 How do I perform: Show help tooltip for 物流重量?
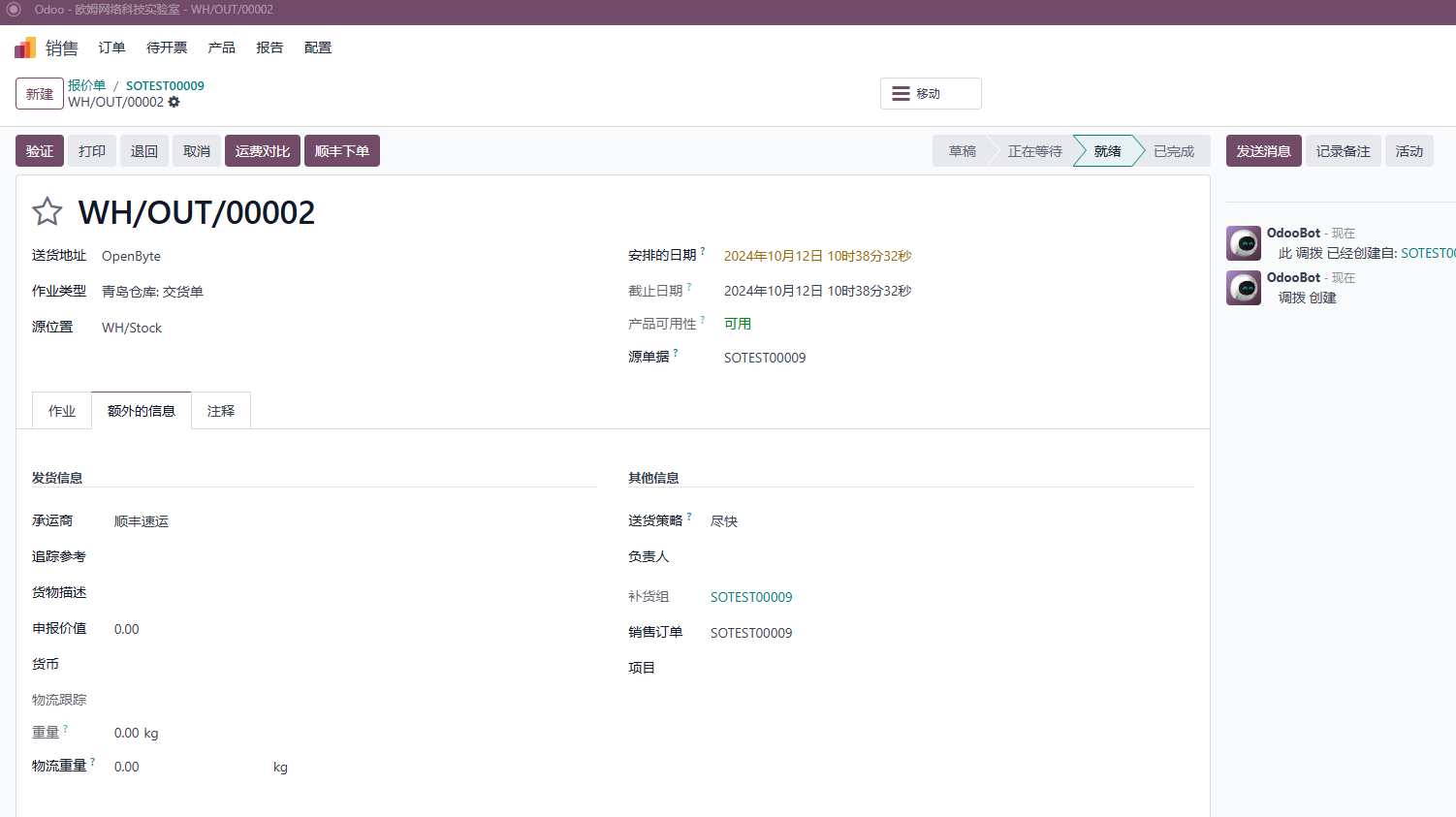(x=93, y=762)
